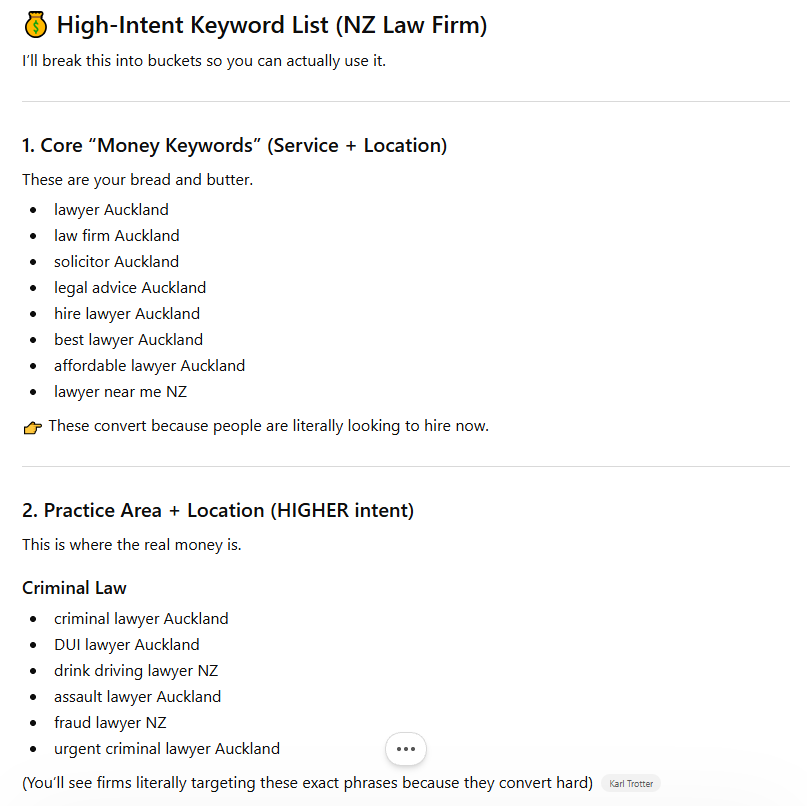Click the 'solicitor Auckland' bullet item

(116, 261)
